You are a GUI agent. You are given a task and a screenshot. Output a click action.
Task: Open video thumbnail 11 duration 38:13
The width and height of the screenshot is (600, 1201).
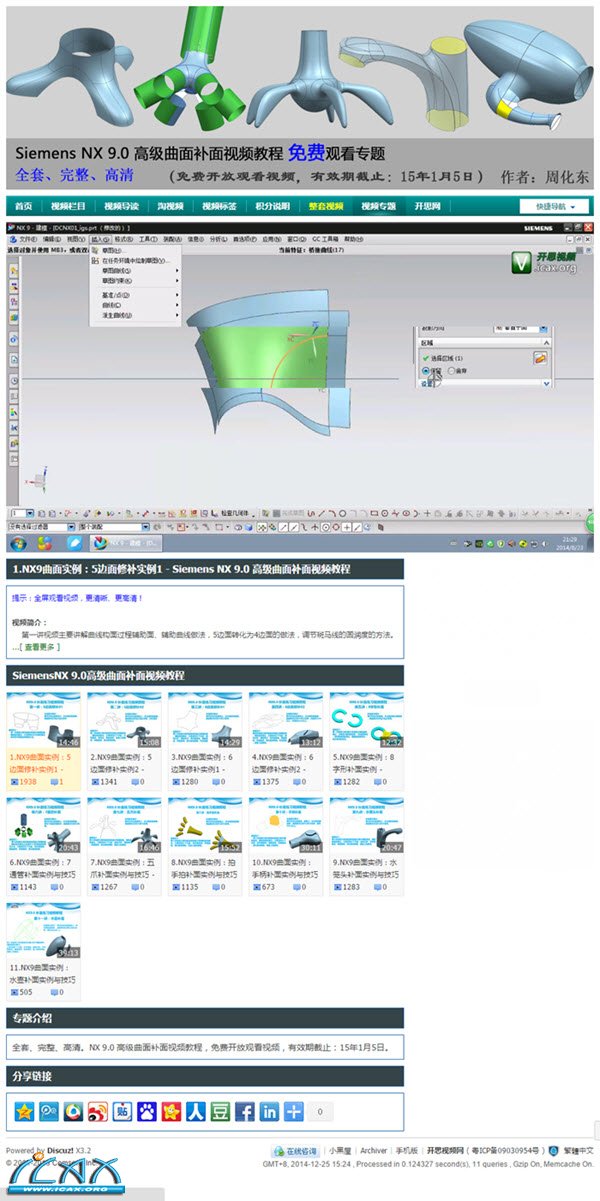pos(43,931)
